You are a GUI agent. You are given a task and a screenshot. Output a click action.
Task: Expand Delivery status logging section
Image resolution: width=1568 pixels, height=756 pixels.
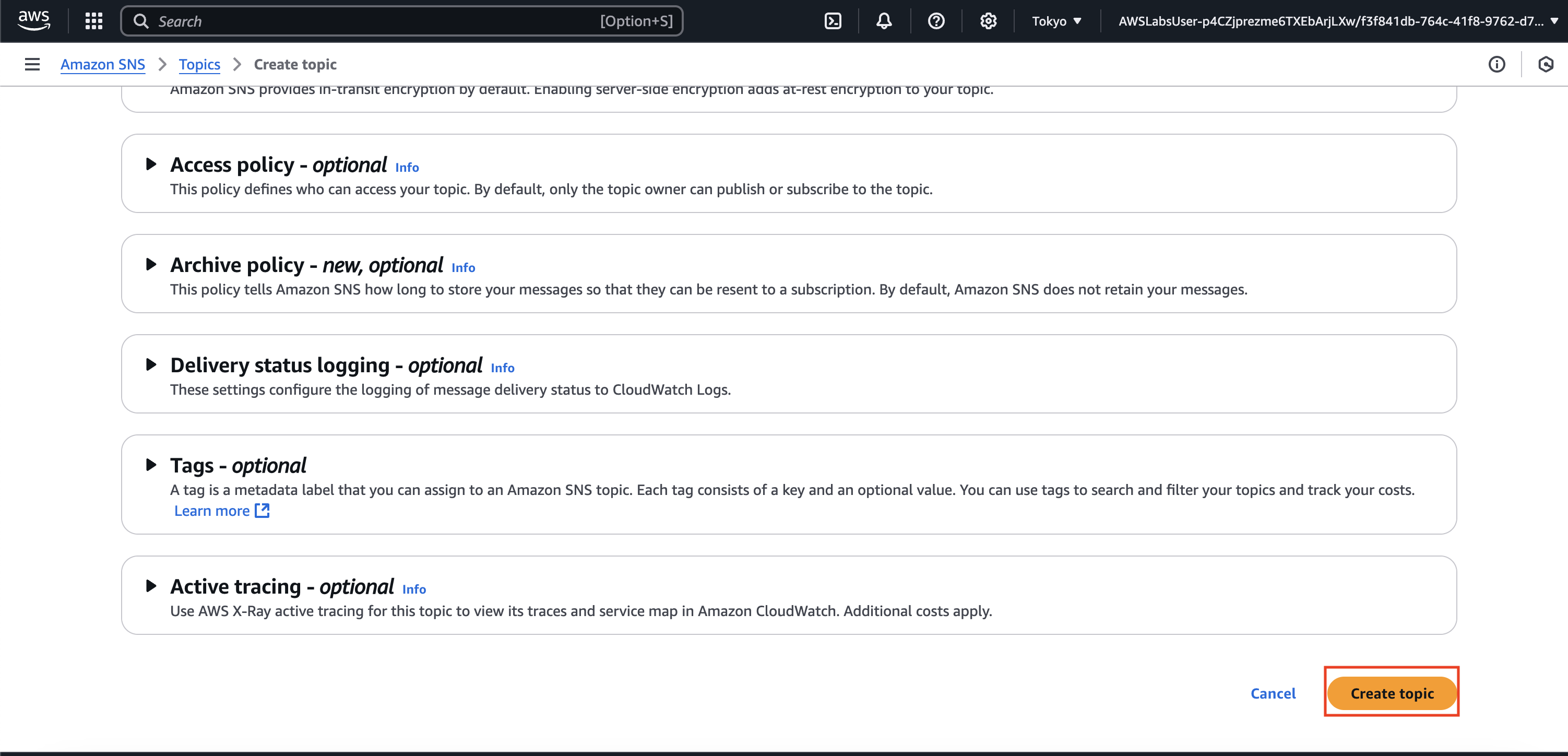151,364
